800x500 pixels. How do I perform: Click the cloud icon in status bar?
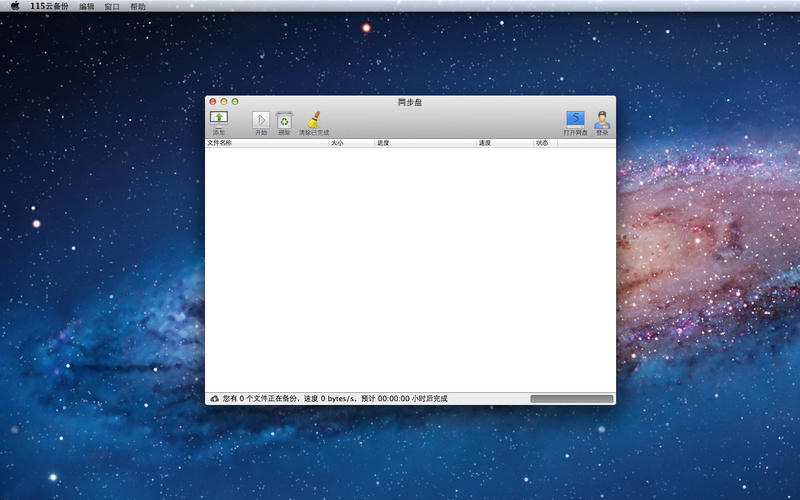pyautogui.click(x=214, y=399)
